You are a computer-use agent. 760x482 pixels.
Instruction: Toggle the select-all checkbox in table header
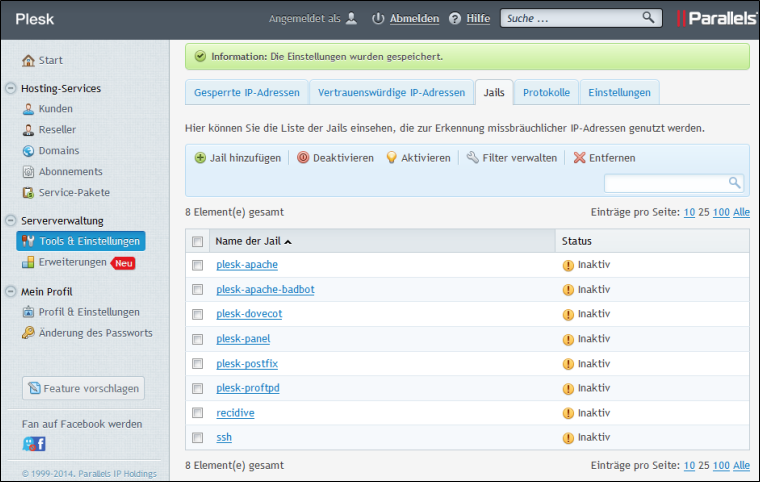pos(197,241)
